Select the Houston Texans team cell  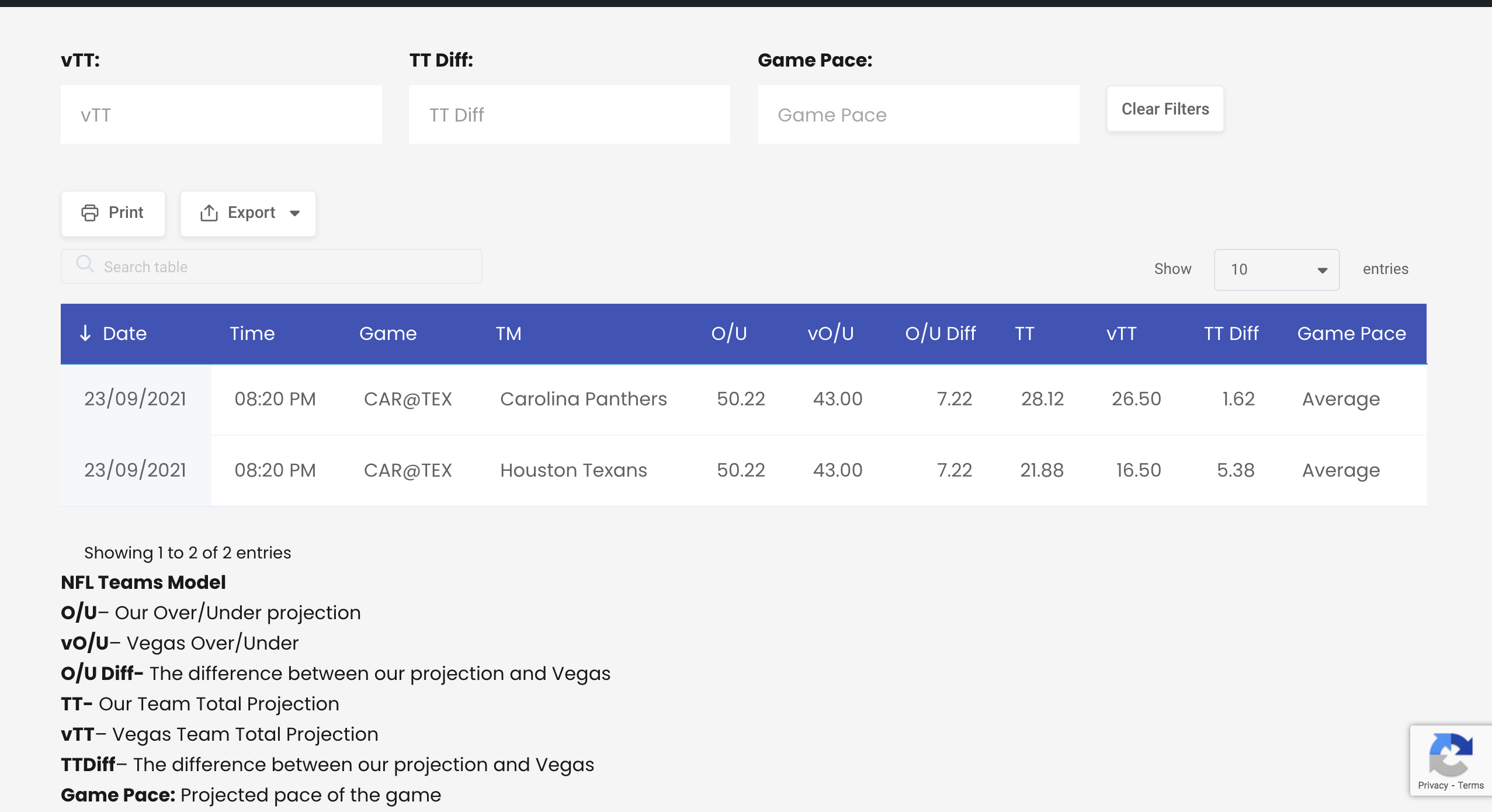point(574,470)
